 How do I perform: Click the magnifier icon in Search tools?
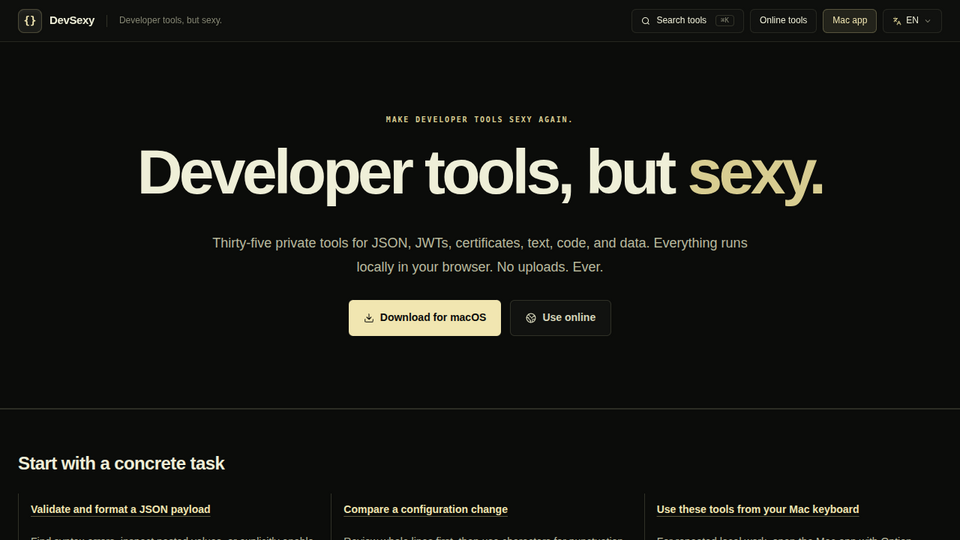645,21
